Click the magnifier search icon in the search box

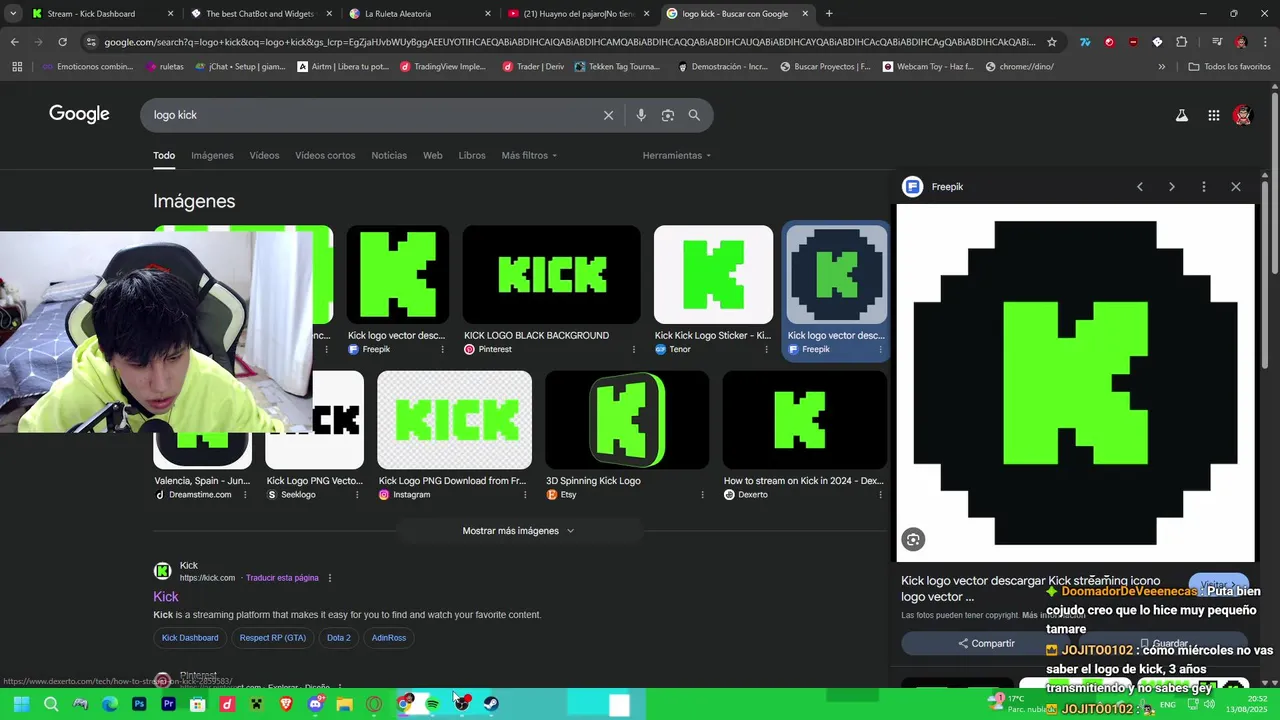(694, 115)
